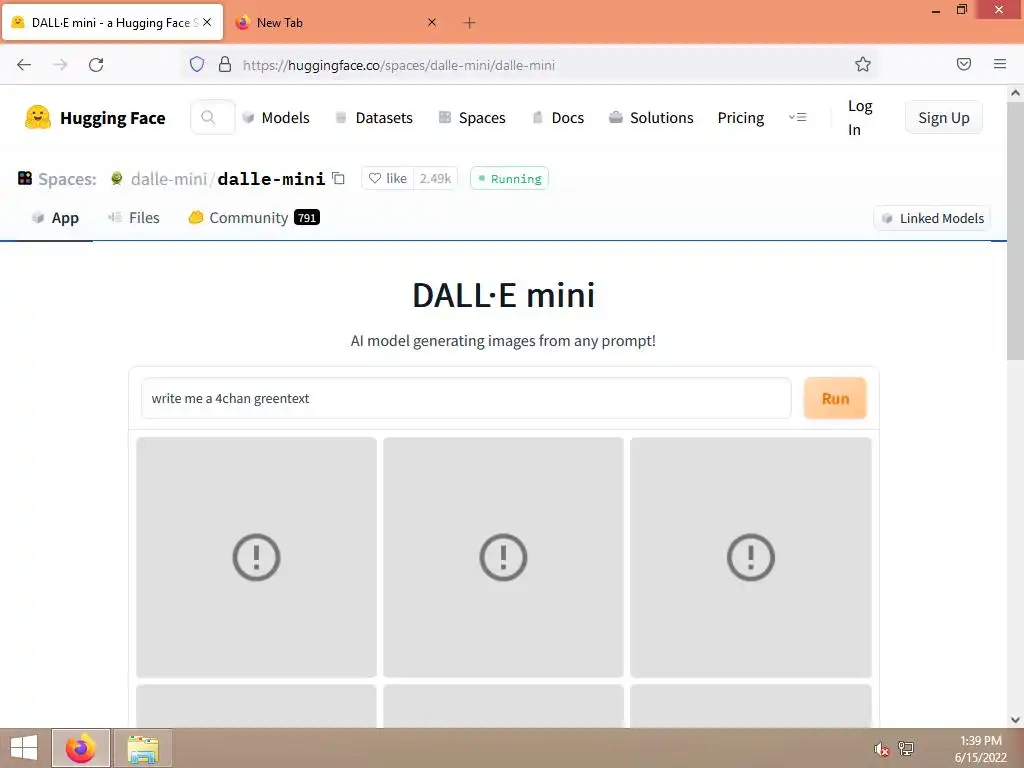Image resolution: width=1024 pixels, height=768 pixels.
Task: Open the Firefox hamburger menu
Action: (1000, 64)
